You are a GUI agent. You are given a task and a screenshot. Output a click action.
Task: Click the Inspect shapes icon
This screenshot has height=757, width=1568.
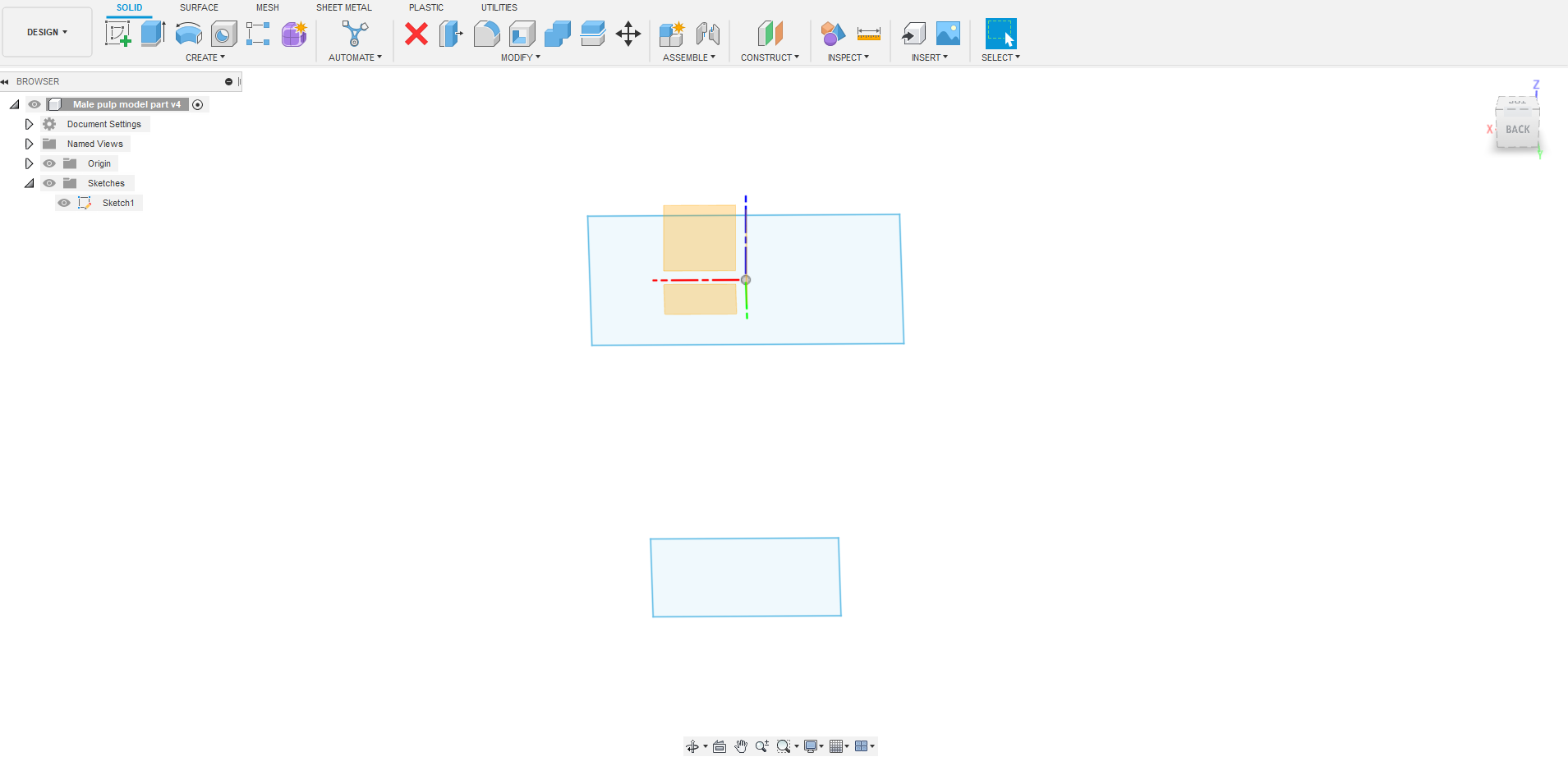pos(832,34)
